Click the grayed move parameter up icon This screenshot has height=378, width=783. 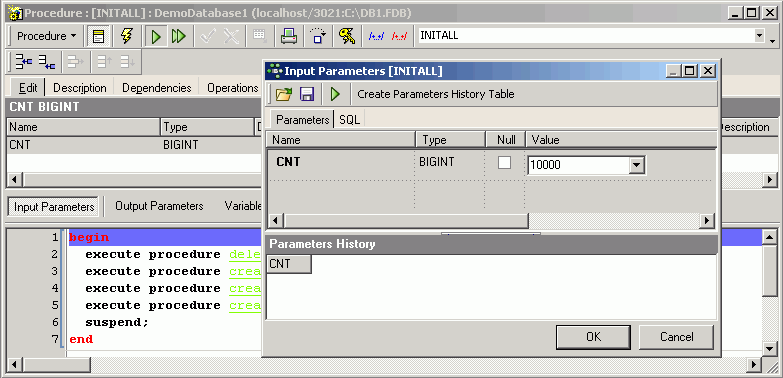click(x=104, y=62)
